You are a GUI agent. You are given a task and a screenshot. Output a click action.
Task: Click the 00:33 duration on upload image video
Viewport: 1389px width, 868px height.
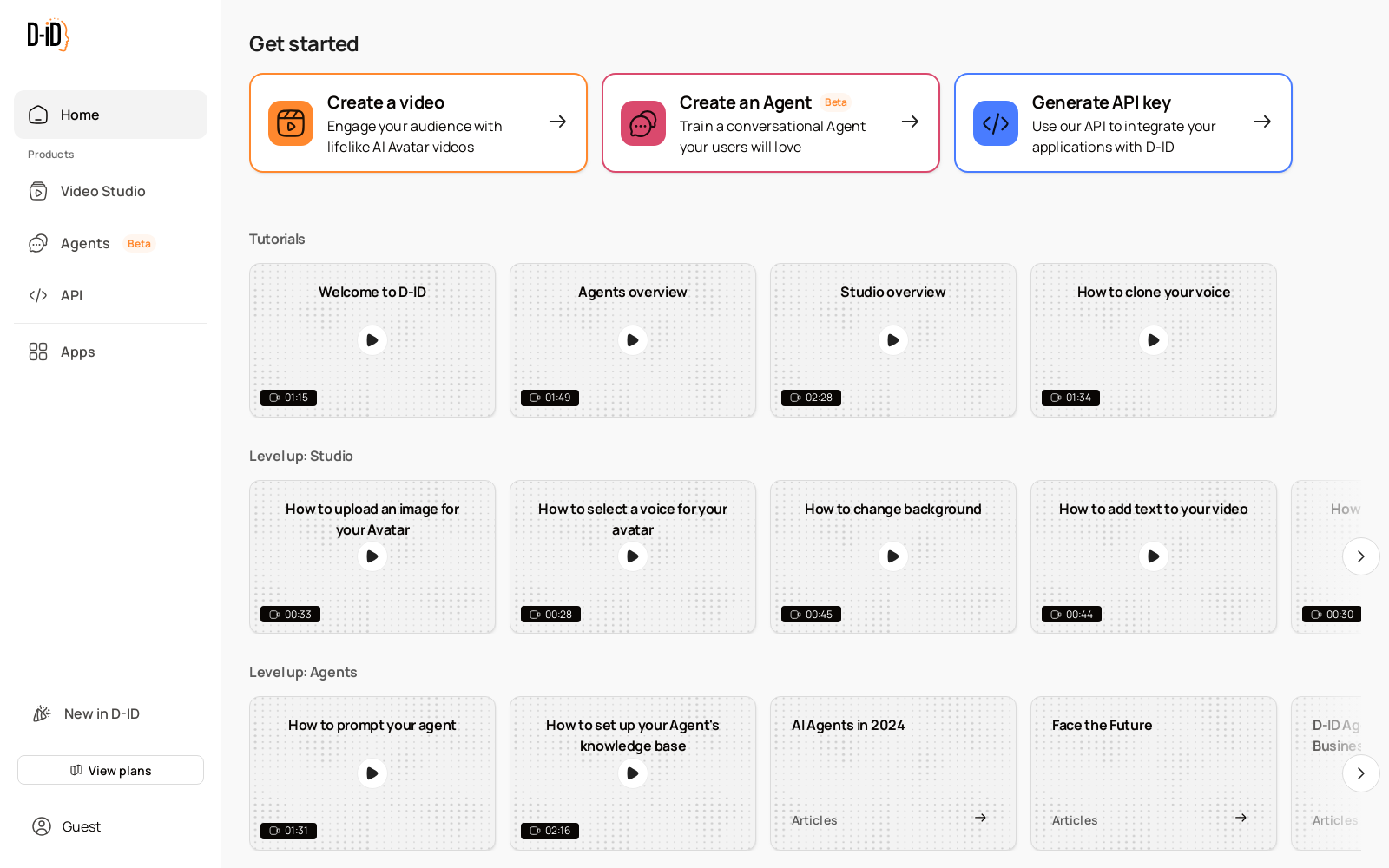[290, 615]
